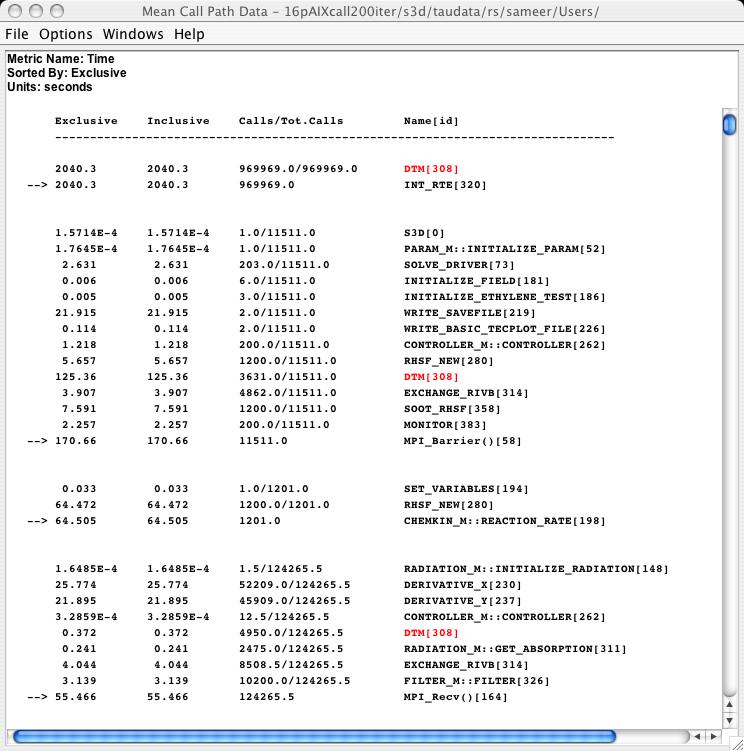Select DERIVATIVE_X[230] entry
Screen dimensions: 744x751
point(462,585)
